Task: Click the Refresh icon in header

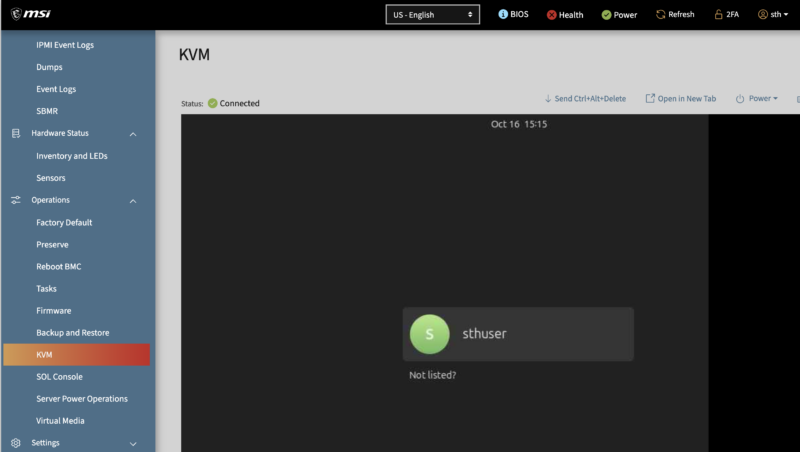Action: pyautogui.click(x=661, y=14)
